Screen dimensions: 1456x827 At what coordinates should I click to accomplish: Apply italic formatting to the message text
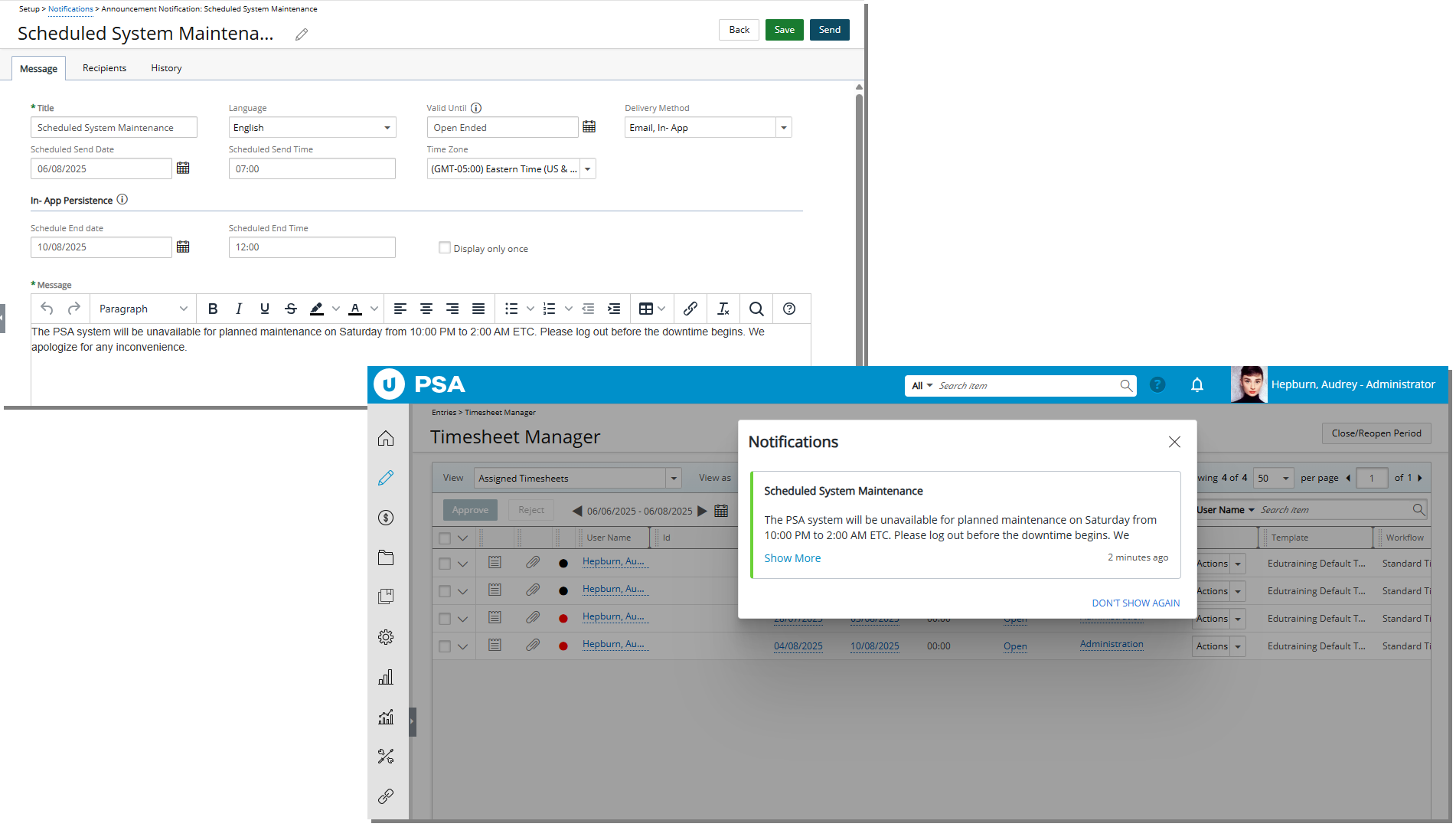(239, 309)
